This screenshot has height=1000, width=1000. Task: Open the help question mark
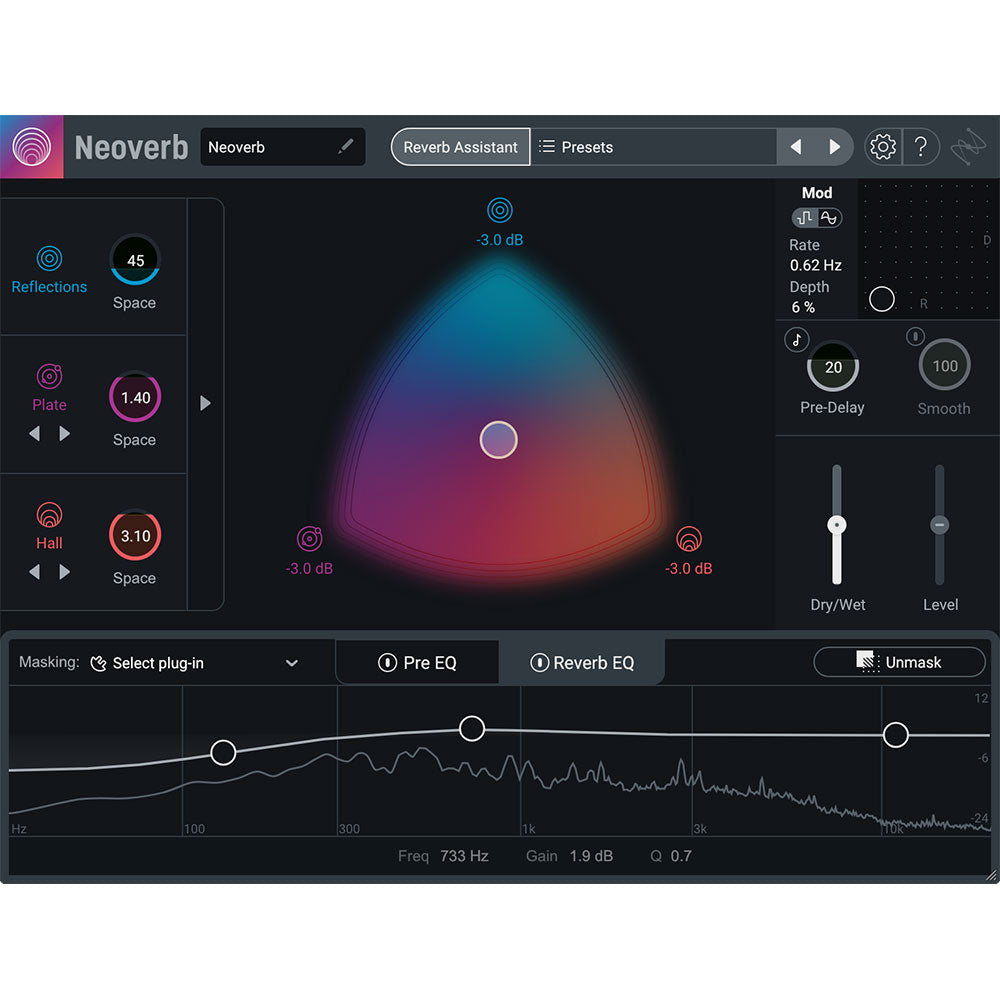click(922, 146)
